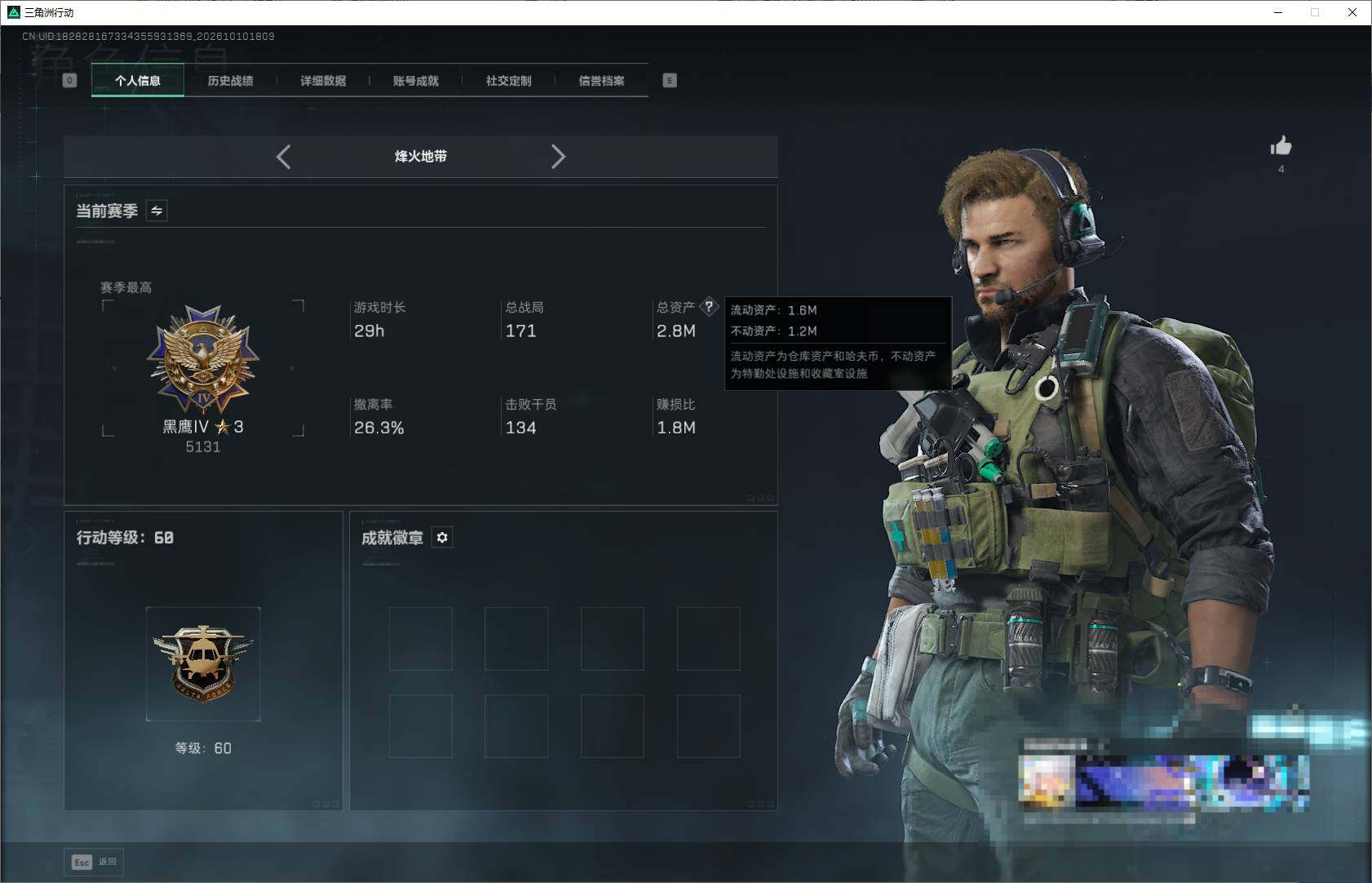Viewport: 1372px width, 883px height.
Task: Click the E key next-tab icon
Action: coord(670,80)
